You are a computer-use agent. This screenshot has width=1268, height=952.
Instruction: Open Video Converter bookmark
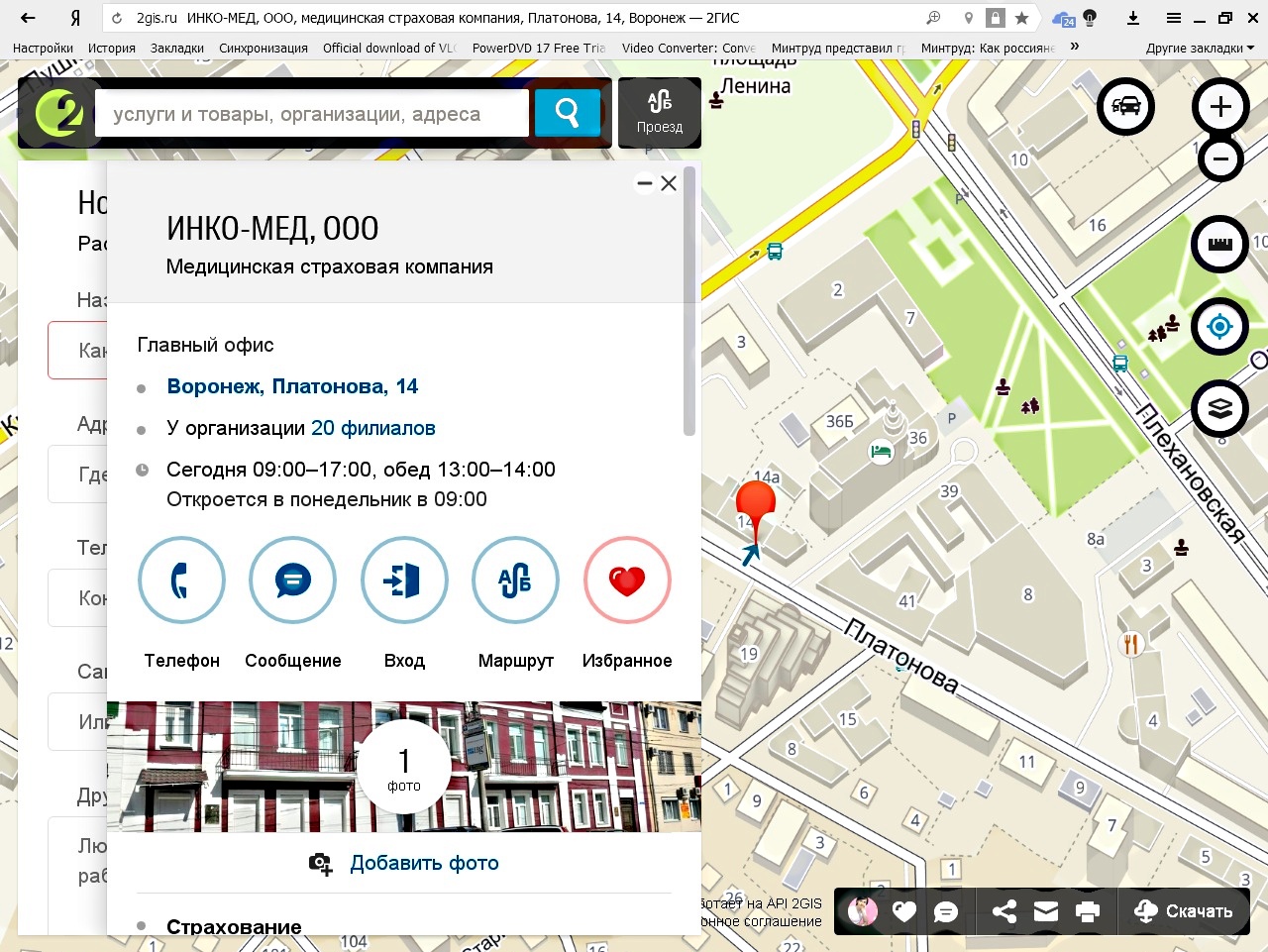(688, 48)
